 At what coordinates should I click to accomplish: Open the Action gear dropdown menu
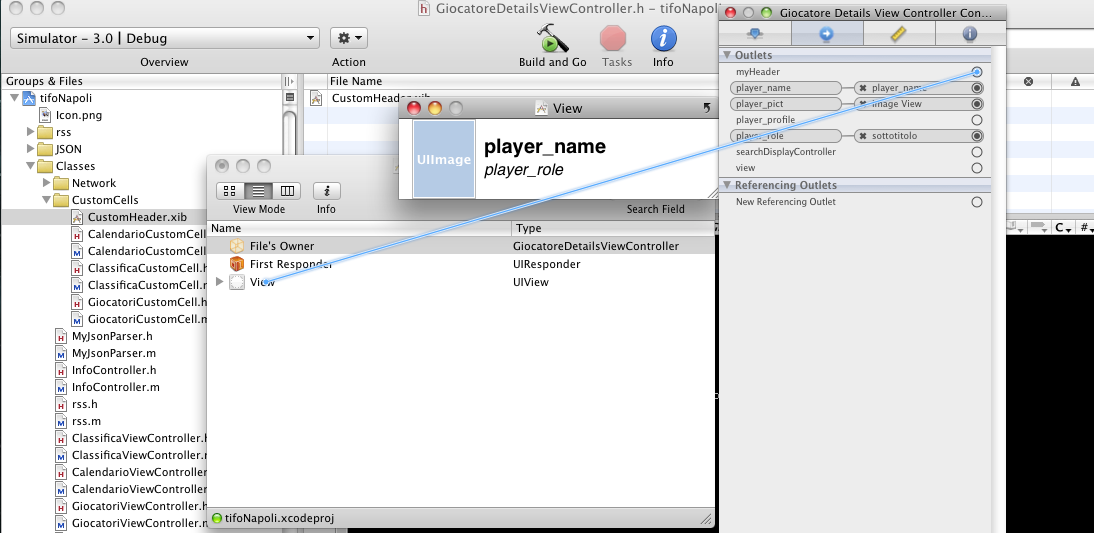349,38
